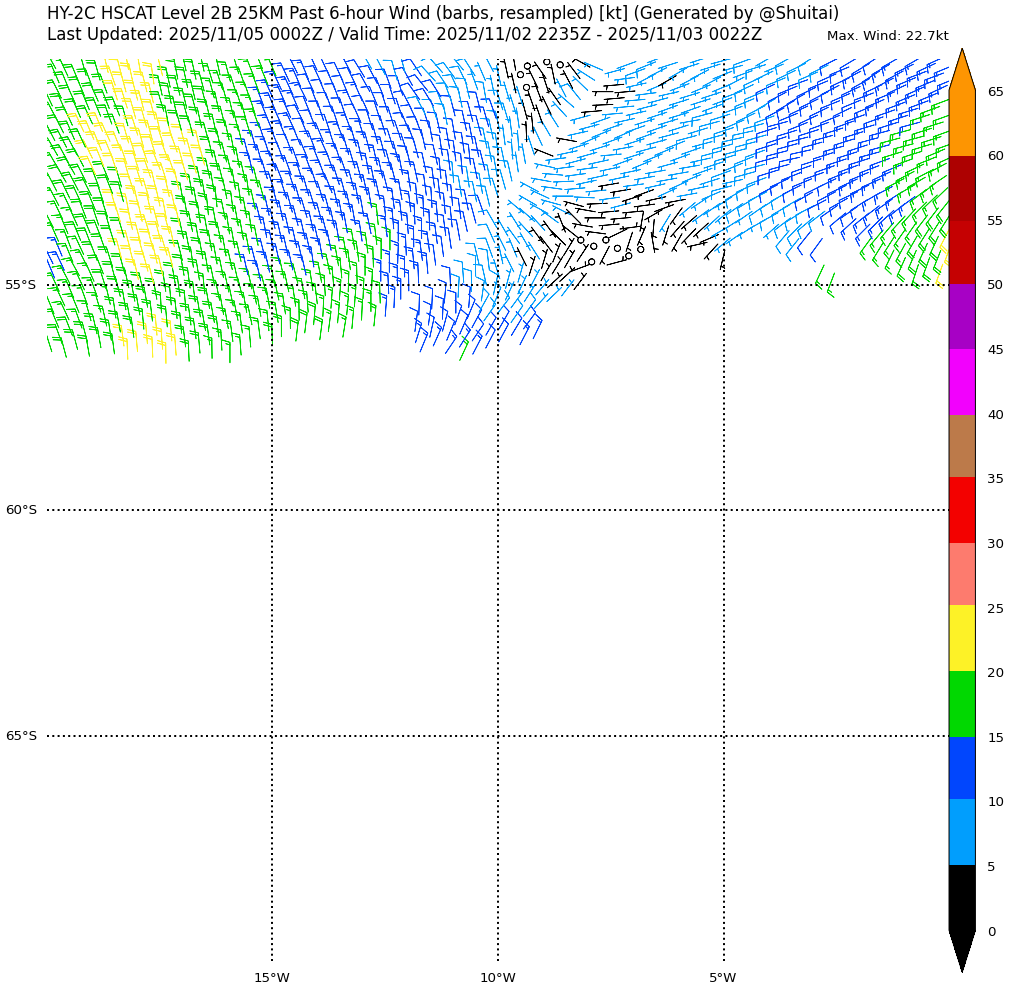Click the orange arrow atop the colorbar
Screen dimensions: 1009x989
pos(961,72)
